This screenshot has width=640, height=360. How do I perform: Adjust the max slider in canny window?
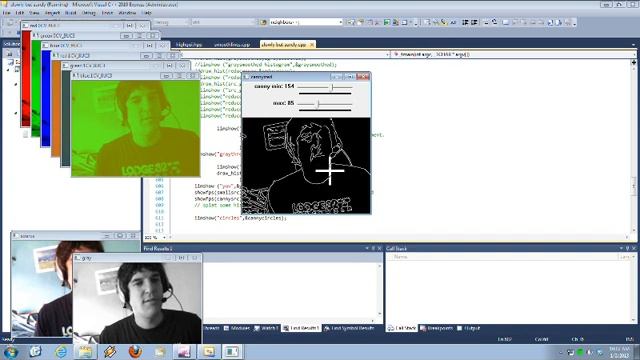(x=318, y=104)
